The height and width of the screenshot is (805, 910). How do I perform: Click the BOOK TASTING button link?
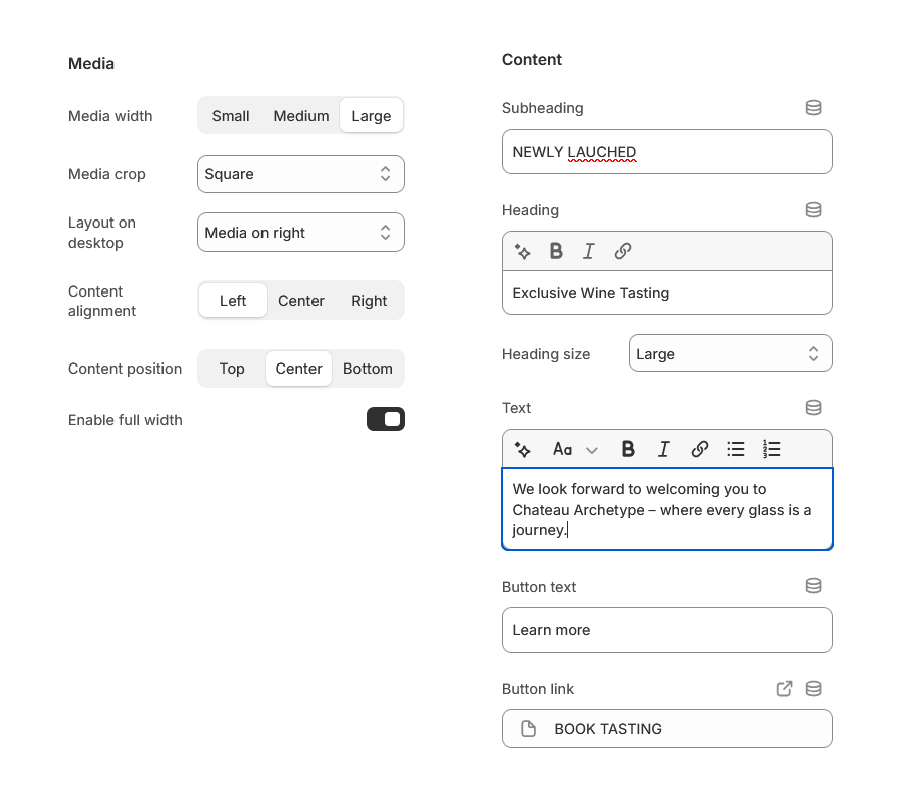(x=667, y=728)
